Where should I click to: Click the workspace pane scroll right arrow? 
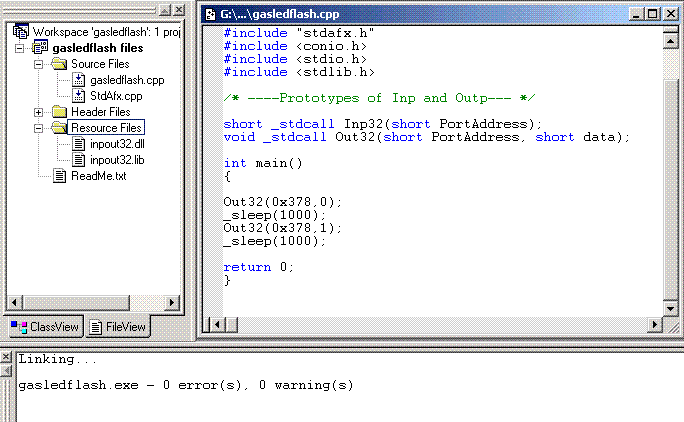[171, 302]
